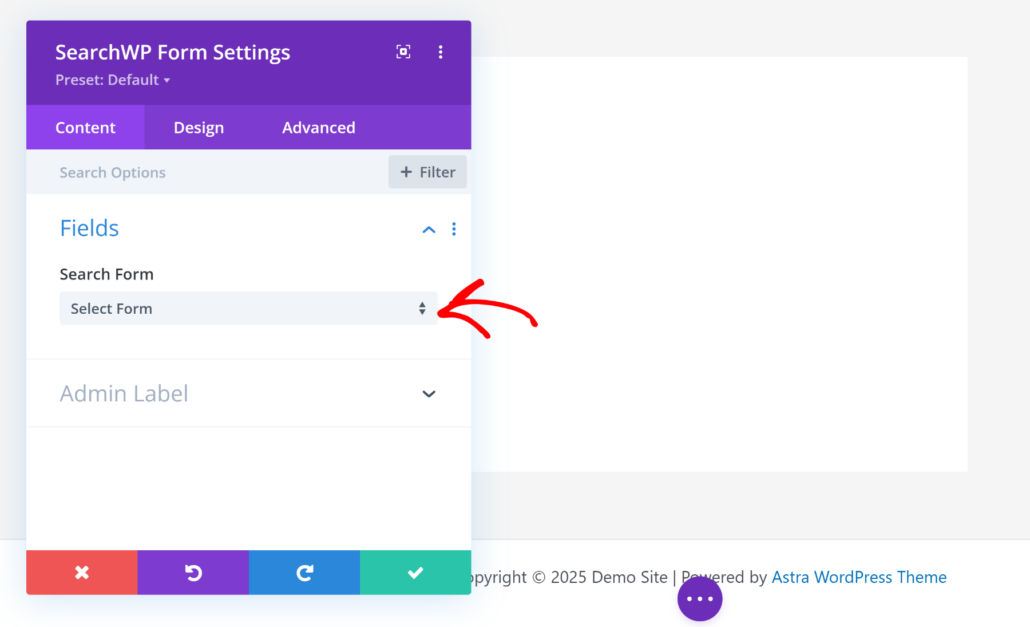This screenshot has height=627, width=1030.
Task: Save changes with the green checkmark
Action: click(x=415, y=573)
